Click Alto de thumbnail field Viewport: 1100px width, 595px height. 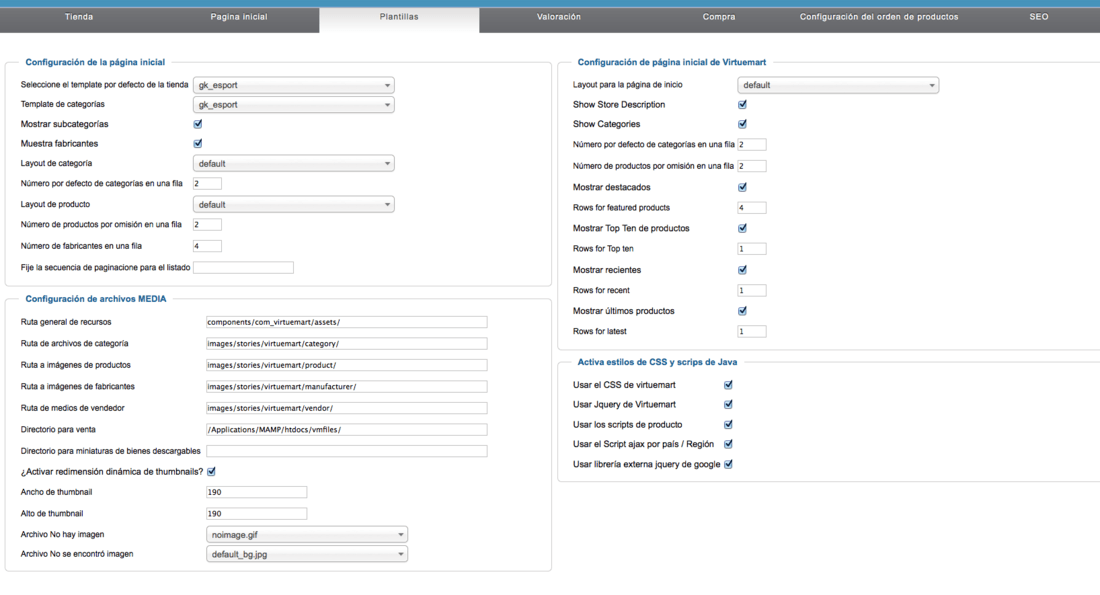(x=256, y=514)
